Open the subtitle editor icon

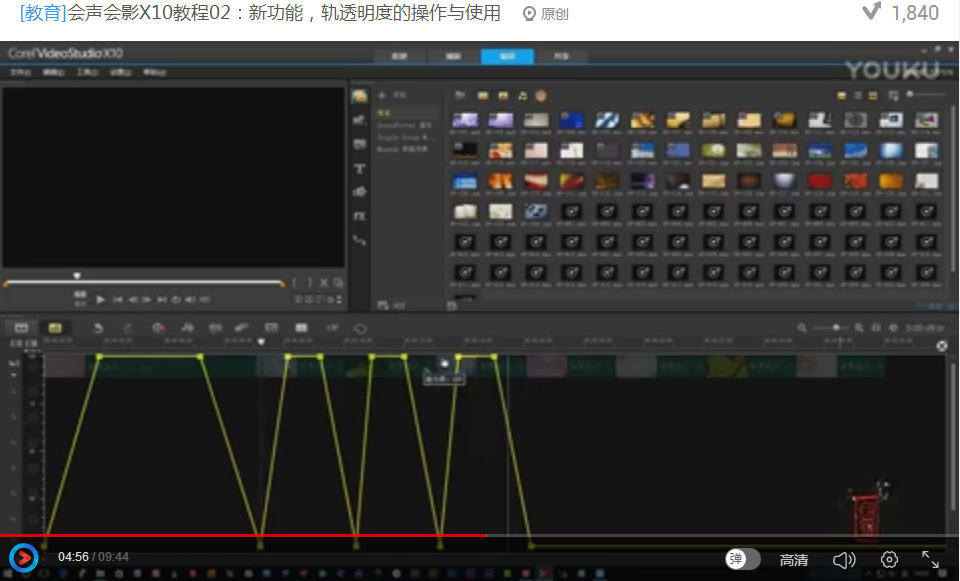click(x=271, y=328)
